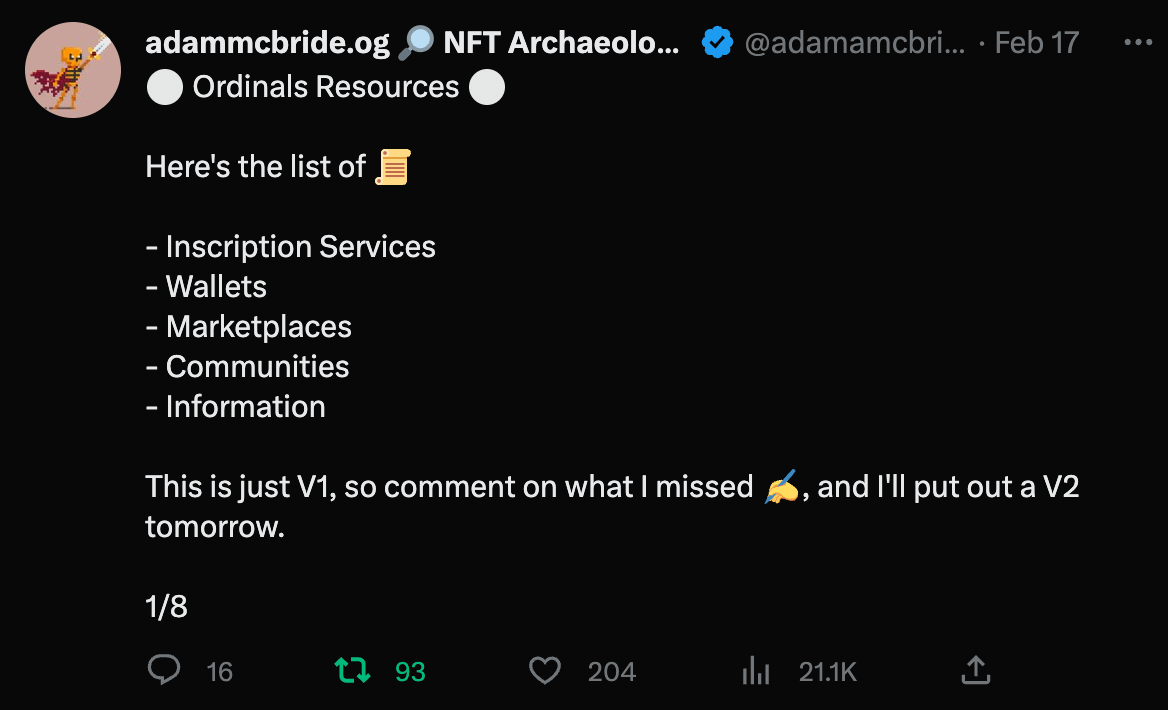Click the magnifying glass emoji in the name

(415, 43)
